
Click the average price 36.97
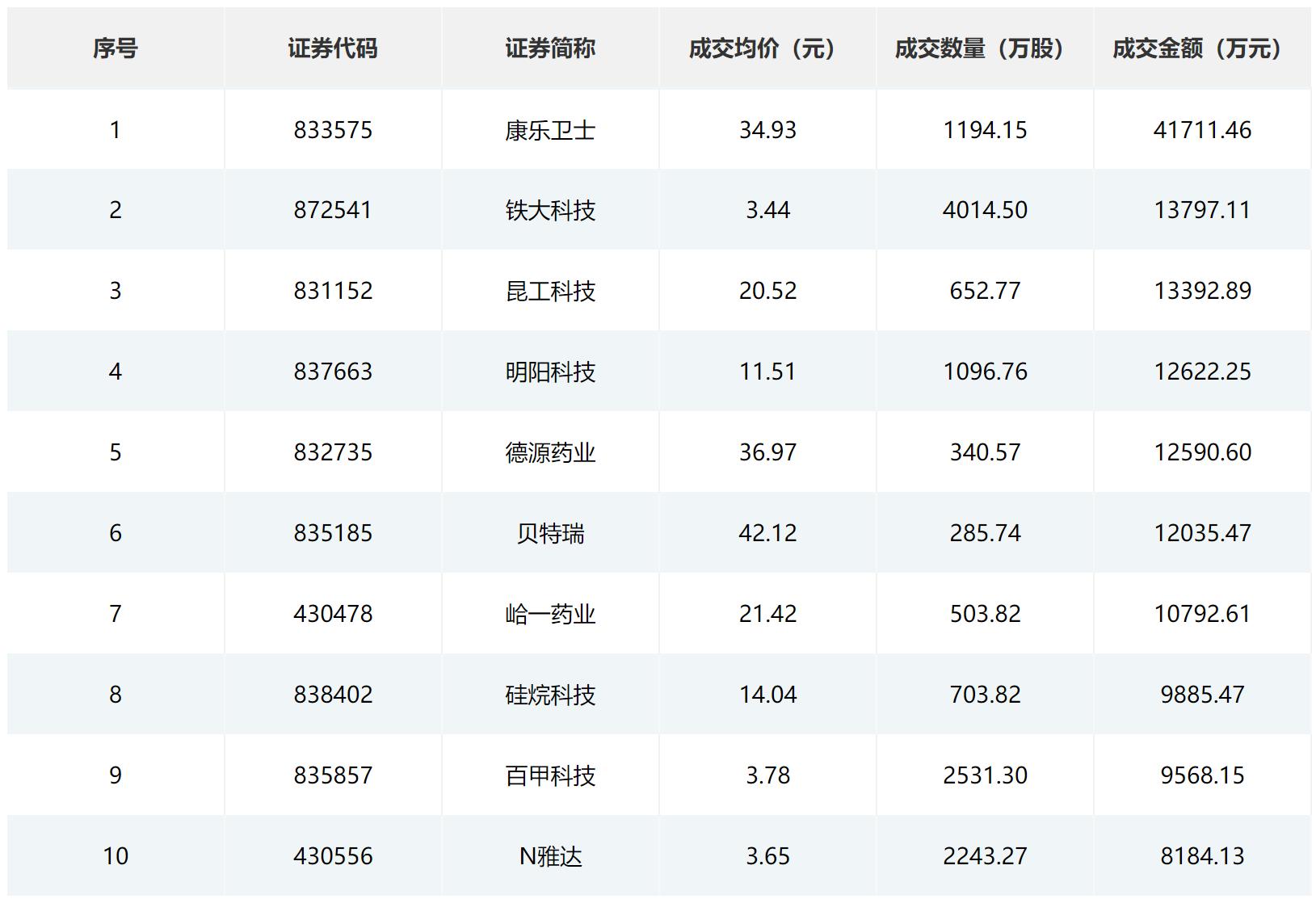(767, 452)
